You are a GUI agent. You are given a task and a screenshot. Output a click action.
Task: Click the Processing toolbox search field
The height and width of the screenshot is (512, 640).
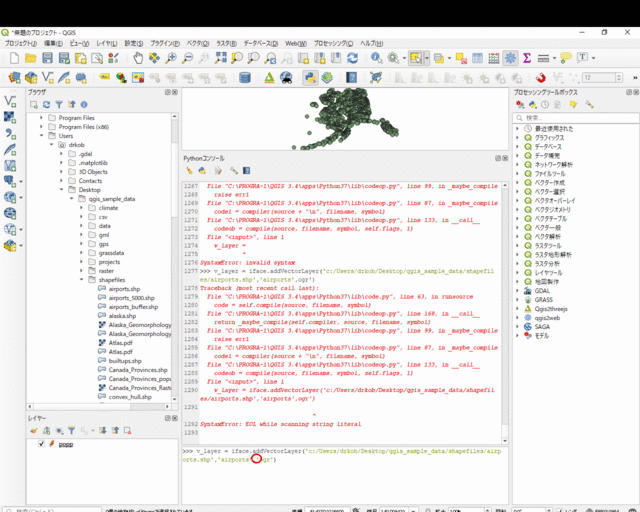[x=576, y=118]
